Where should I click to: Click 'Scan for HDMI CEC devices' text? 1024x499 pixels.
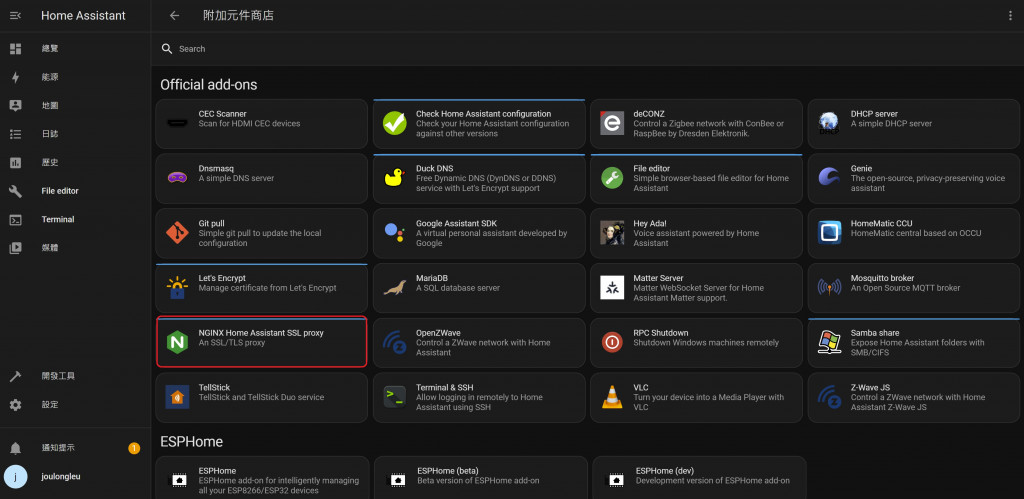click(249, 123)
